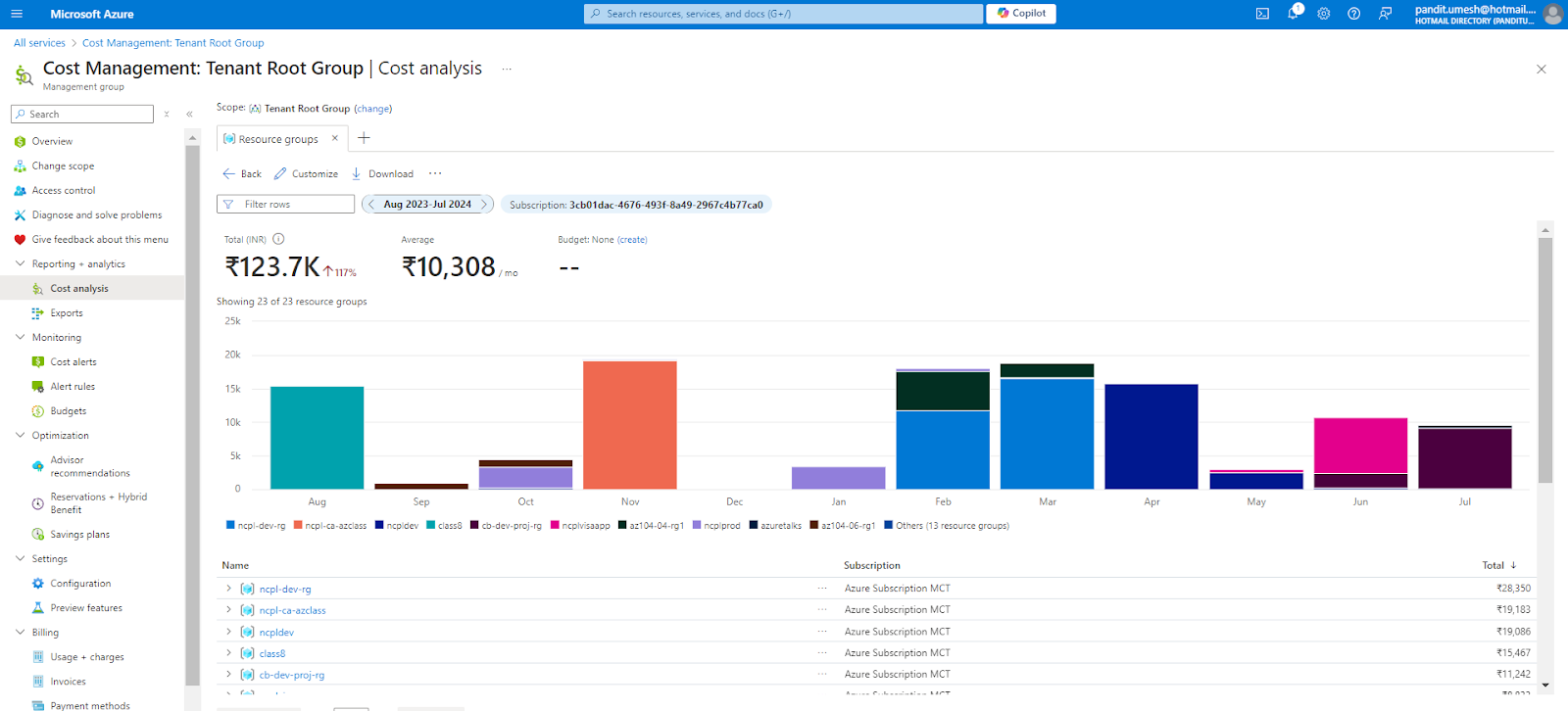This screenshot has width=1568, height=711.
Task: Select the orange Nov bar in chart
Action: (630, 425)
